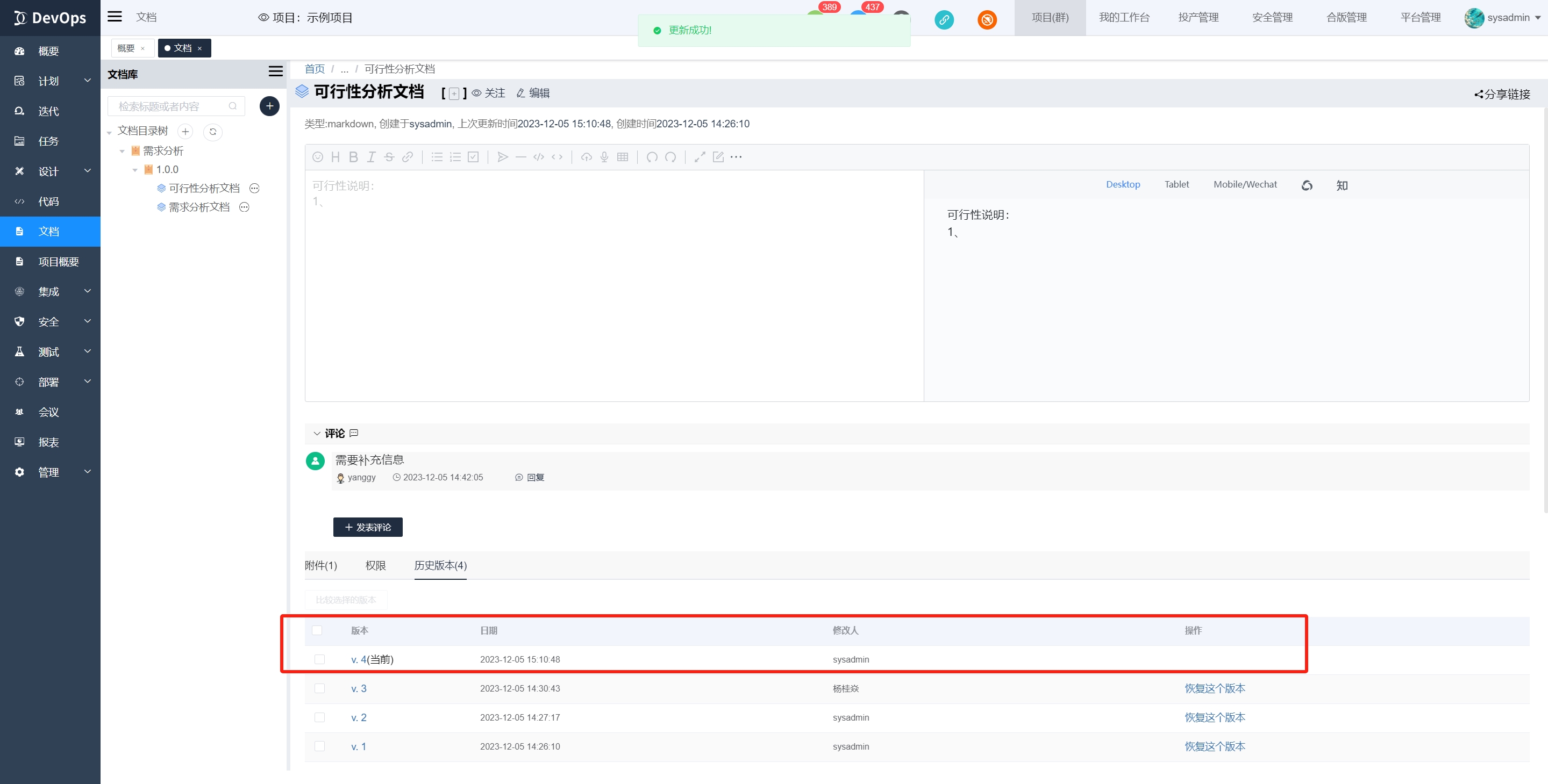The width and height of the screenshot is (1548, 784).
Task: Toggle the select-all checkbox in version table header
Action: click(x=317, y=630)
